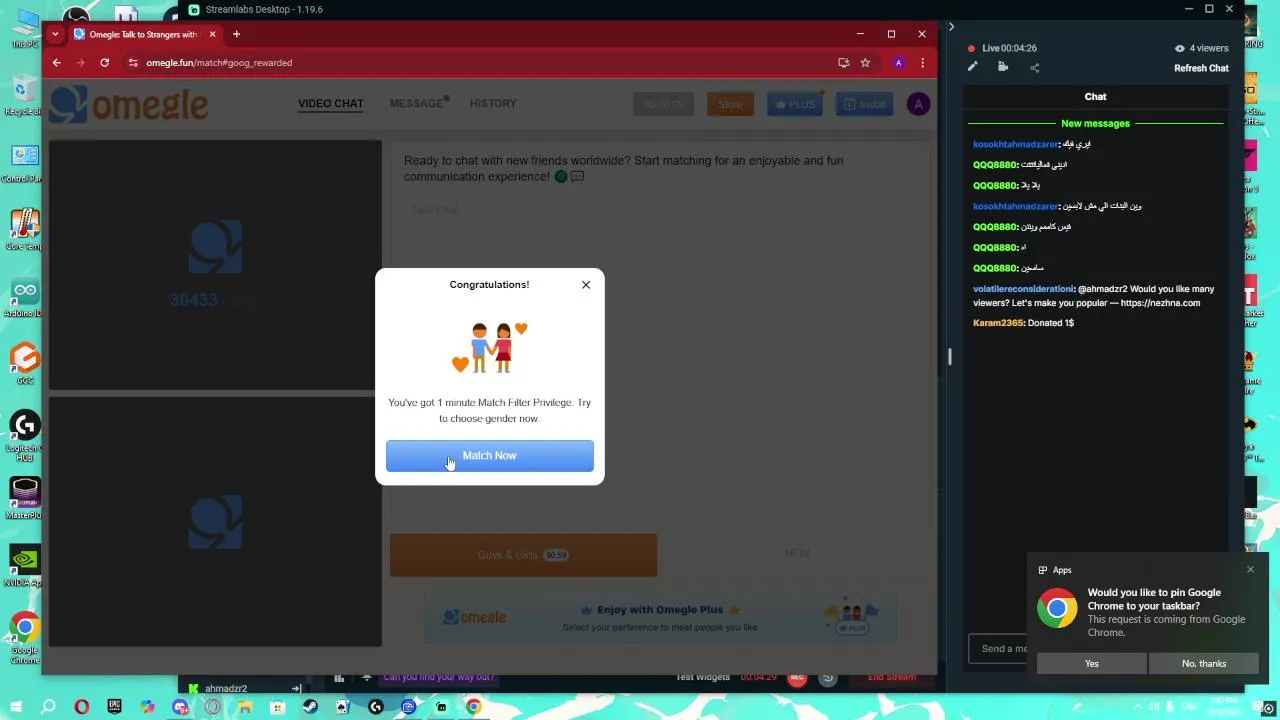This screenshot has height=720, width=1280.
Task: Open the Recycle Bin desktop icon
Action: [22, 97]
